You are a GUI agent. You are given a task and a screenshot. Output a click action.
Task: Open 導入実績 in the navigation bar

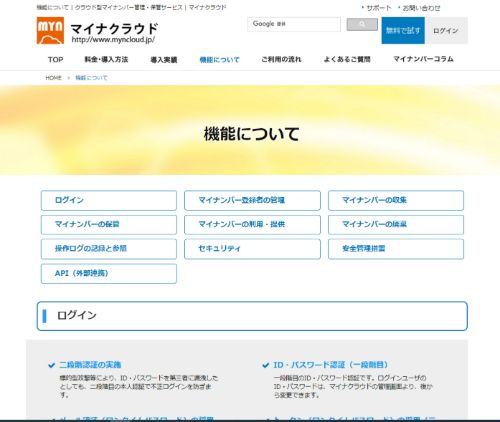164,60
